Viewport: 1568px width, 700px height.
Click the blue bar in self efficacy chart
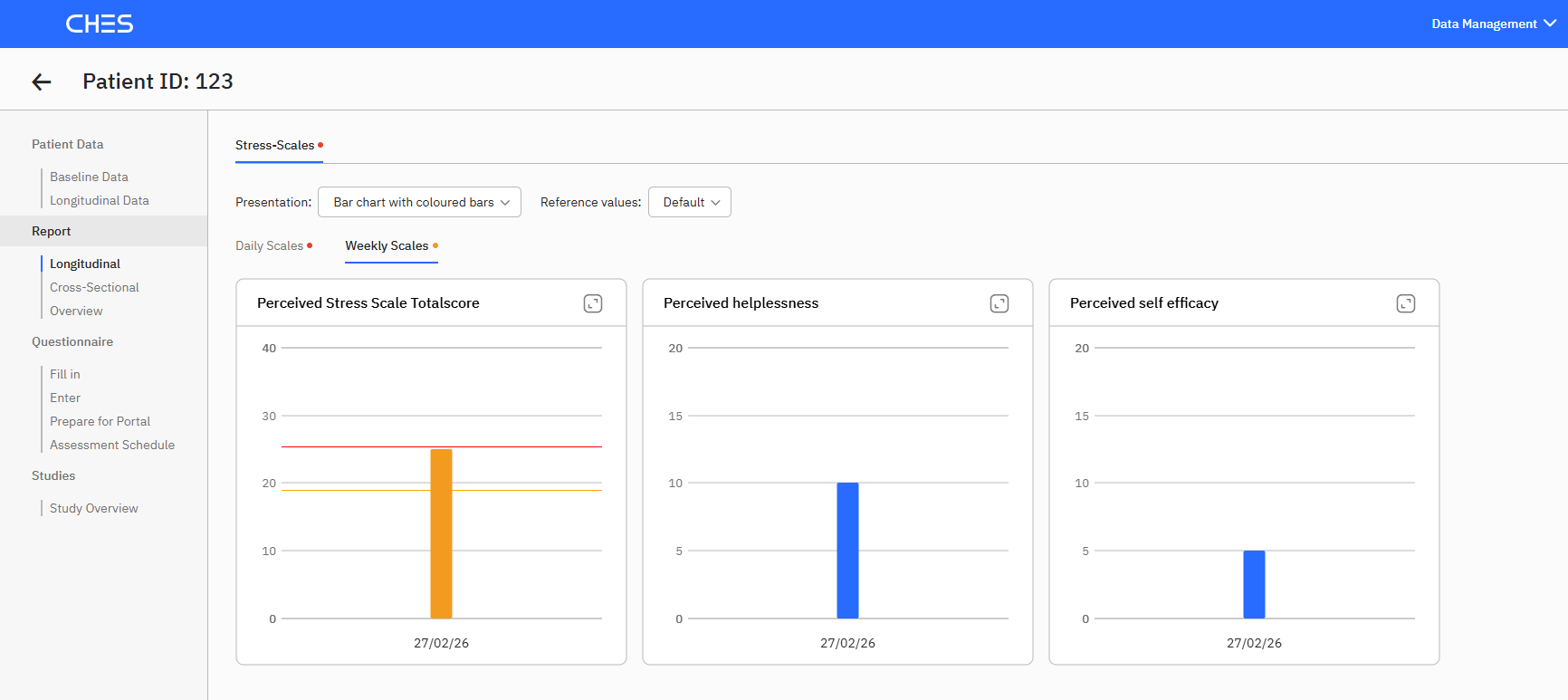tap(1254, 584)
